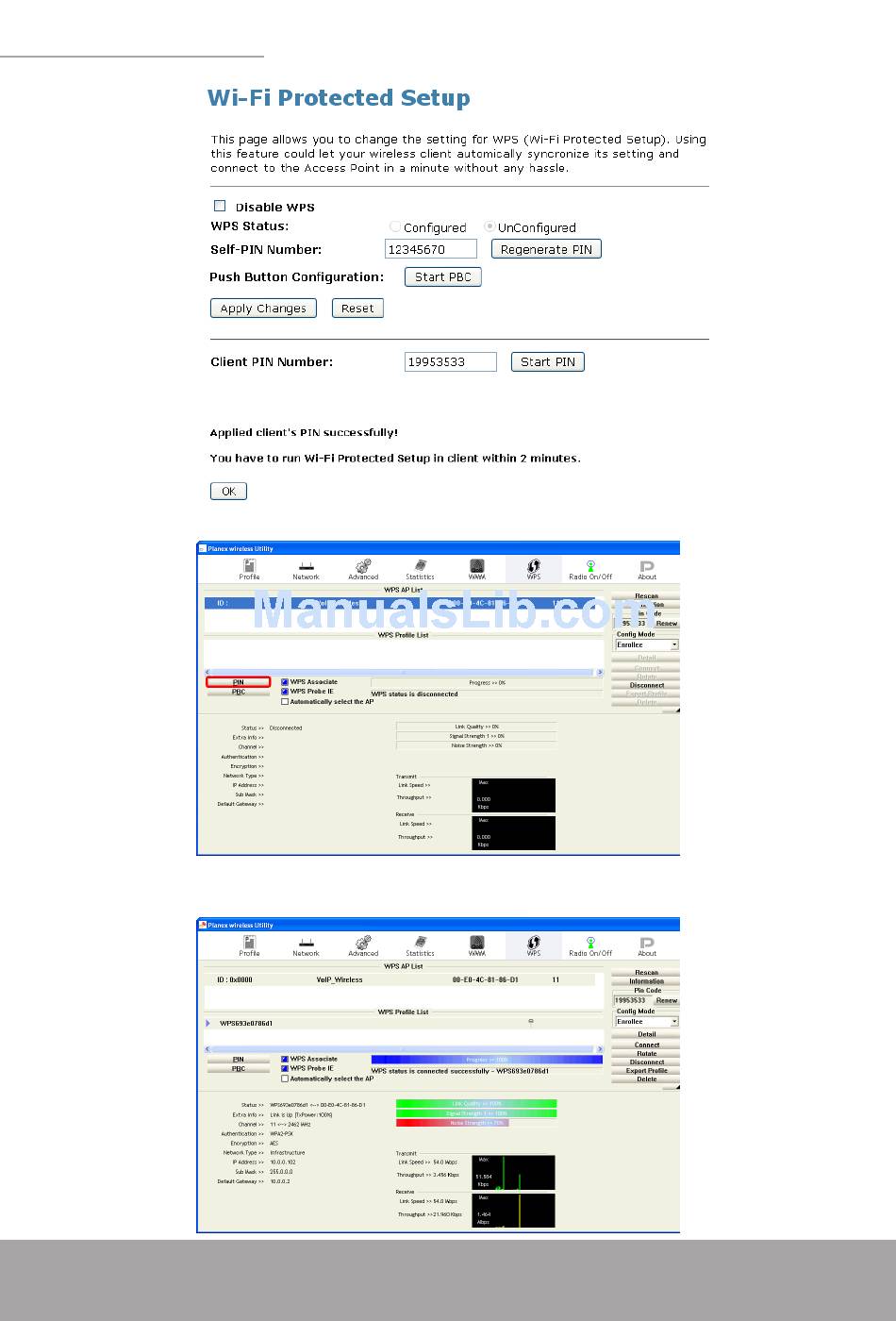
Task: Click the Self-PIN Number field 12345670
Action: 431,249
